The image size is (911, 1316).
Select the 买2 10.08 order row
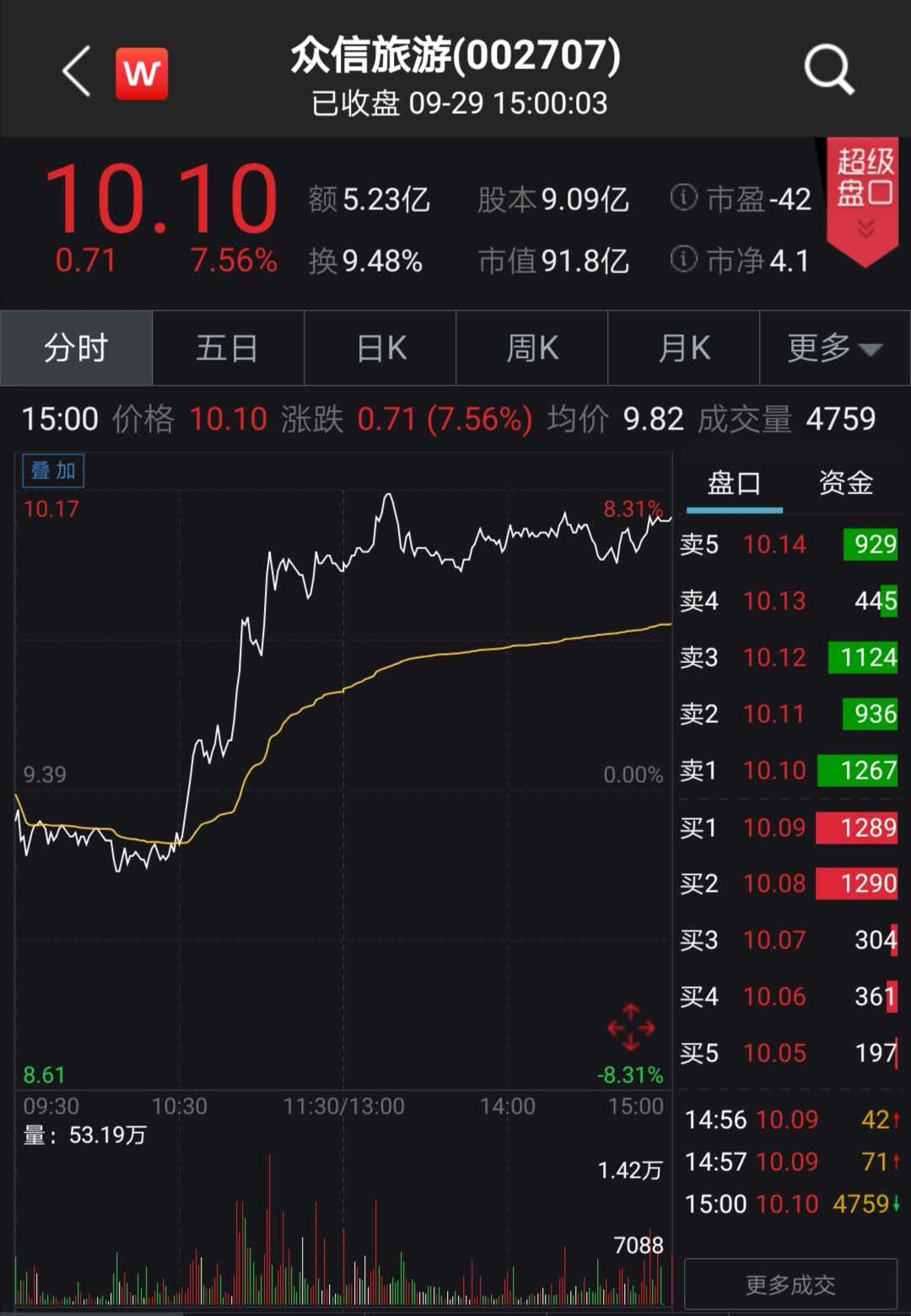click(x=789, y=883)
